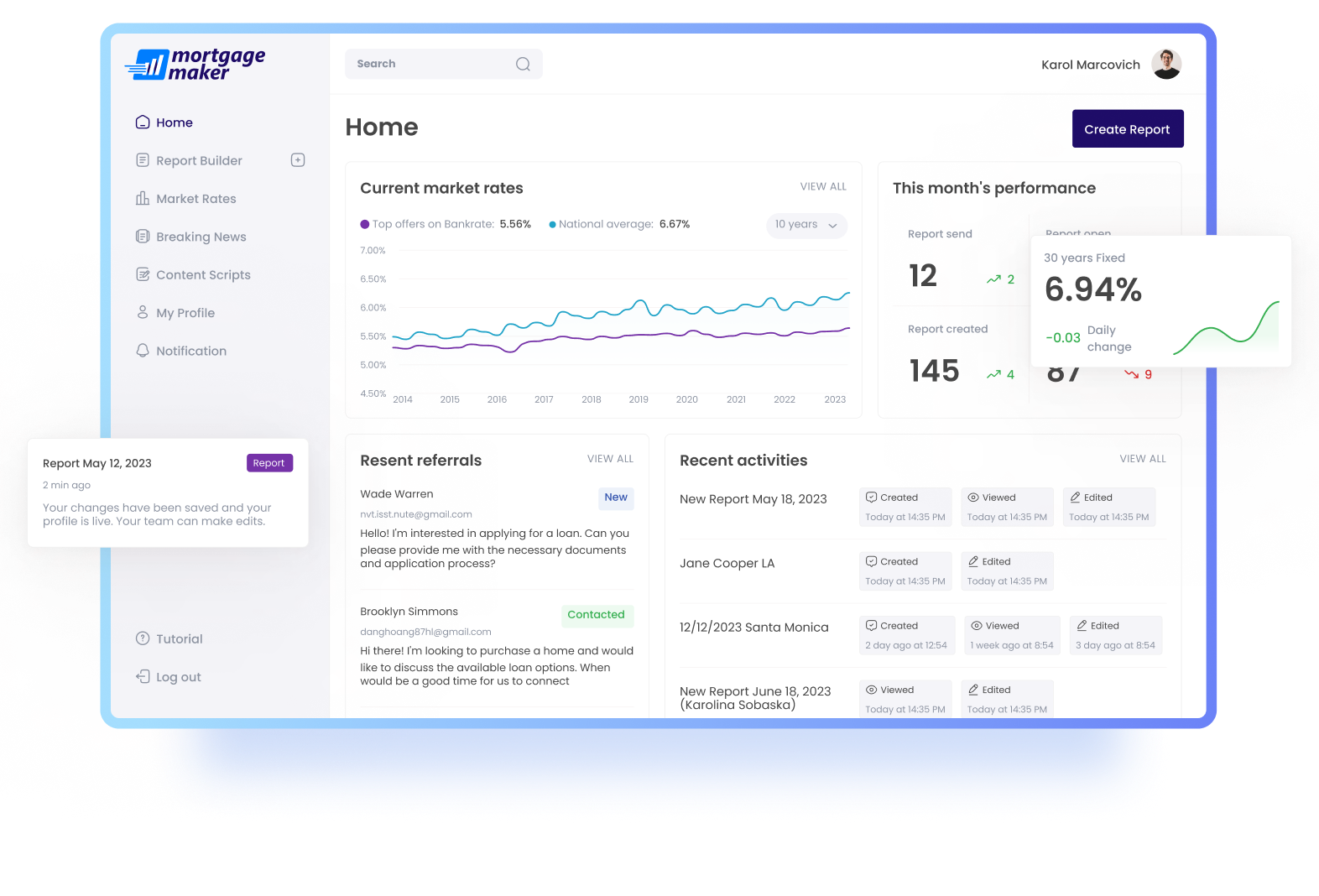Click the Contacted tag on Brooklyn Simmons

click(x=596, y=615)
